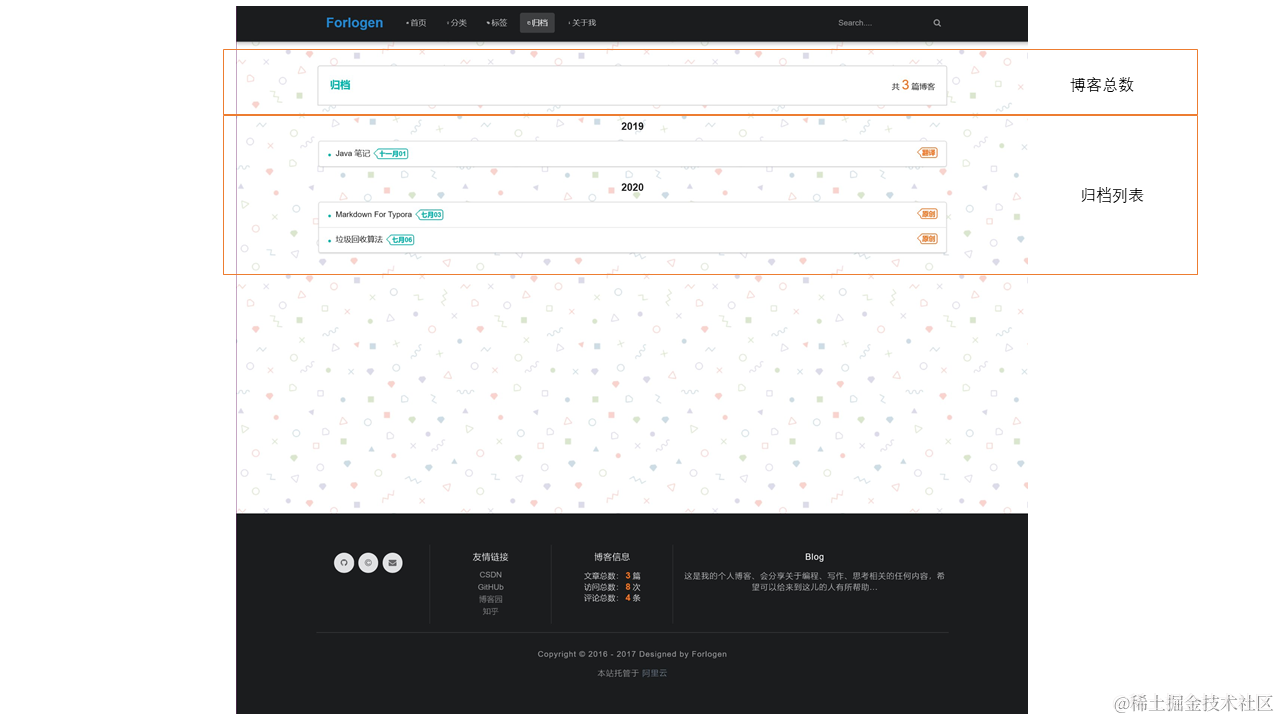Open the 博客园 friend link

click(490, 599)
